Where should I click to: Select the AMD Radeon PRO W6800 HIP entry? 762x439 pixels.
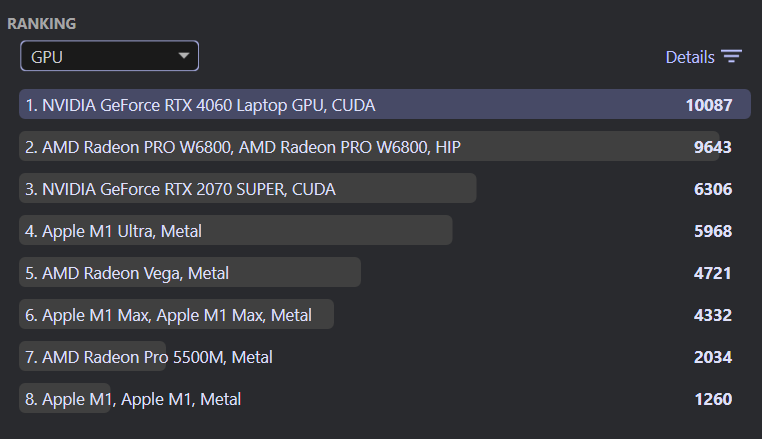(385, 146)
